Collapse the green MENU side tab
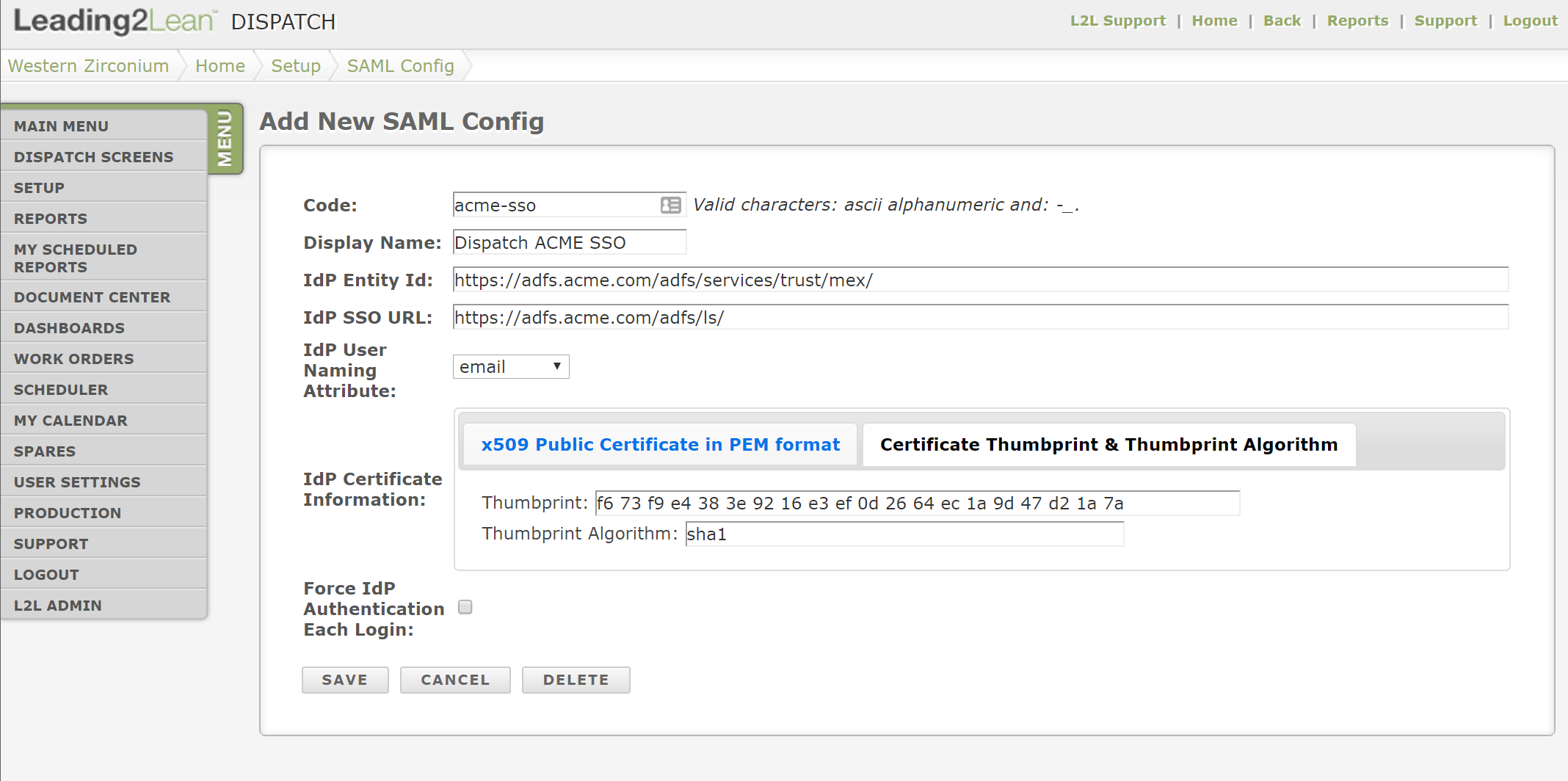The height and width of the screenshot is (781, 1568). click(225, 139)
